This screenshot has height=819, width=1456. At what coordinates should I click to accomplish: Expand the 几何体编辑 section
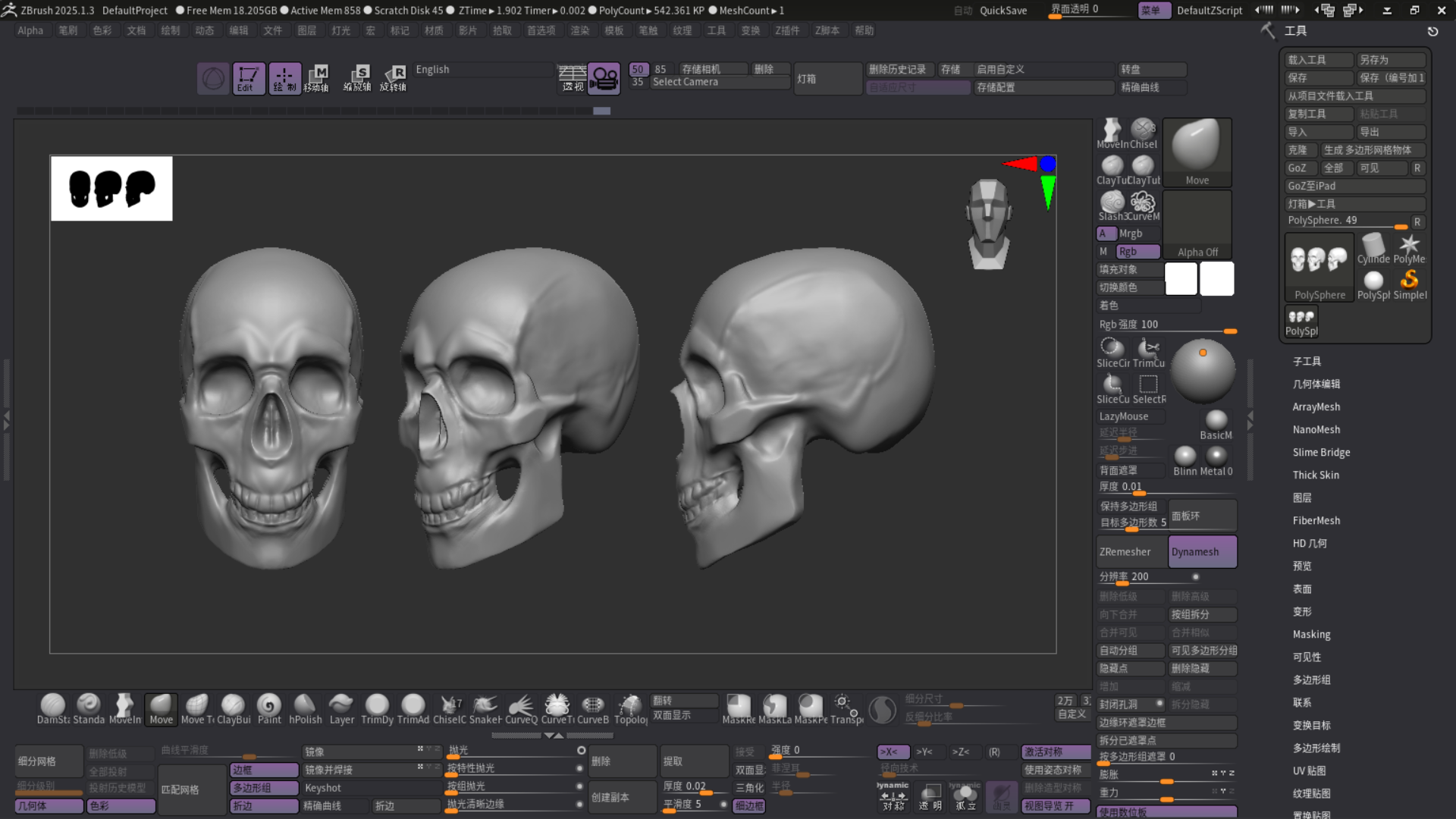1316,384
